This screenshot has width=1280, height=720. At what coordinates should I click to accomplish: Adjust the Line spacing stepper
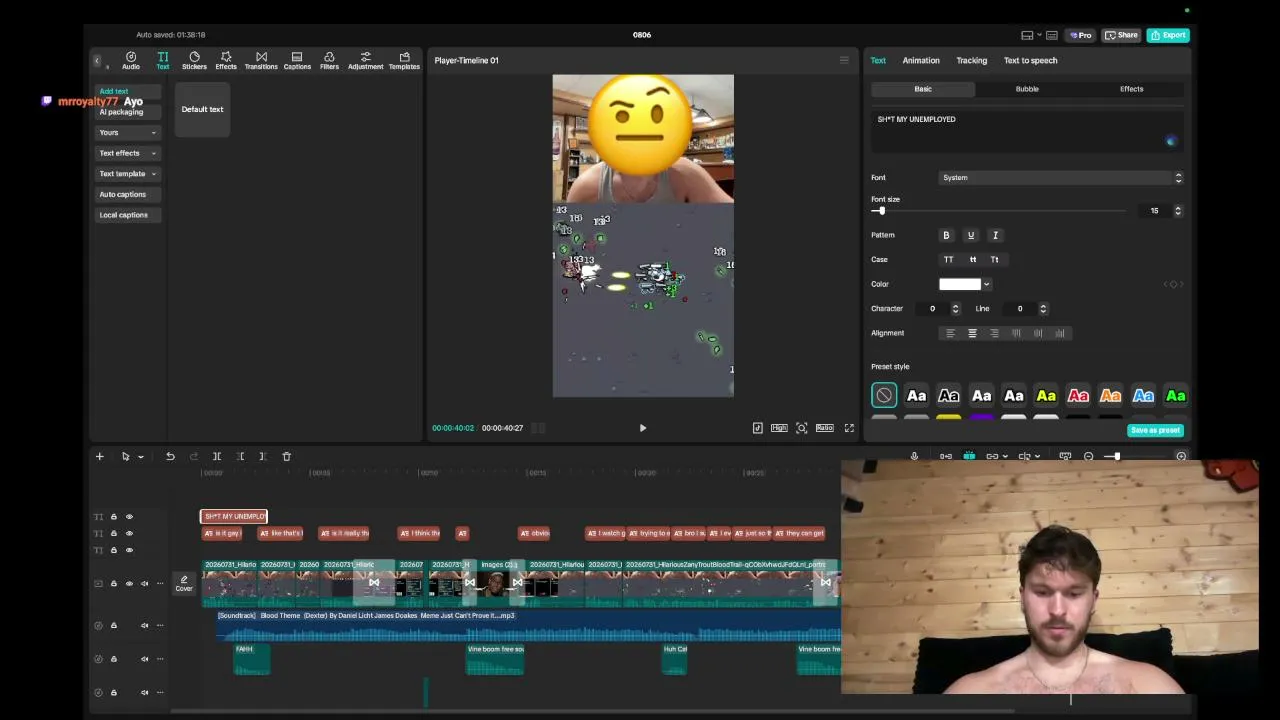point(1043,309)
